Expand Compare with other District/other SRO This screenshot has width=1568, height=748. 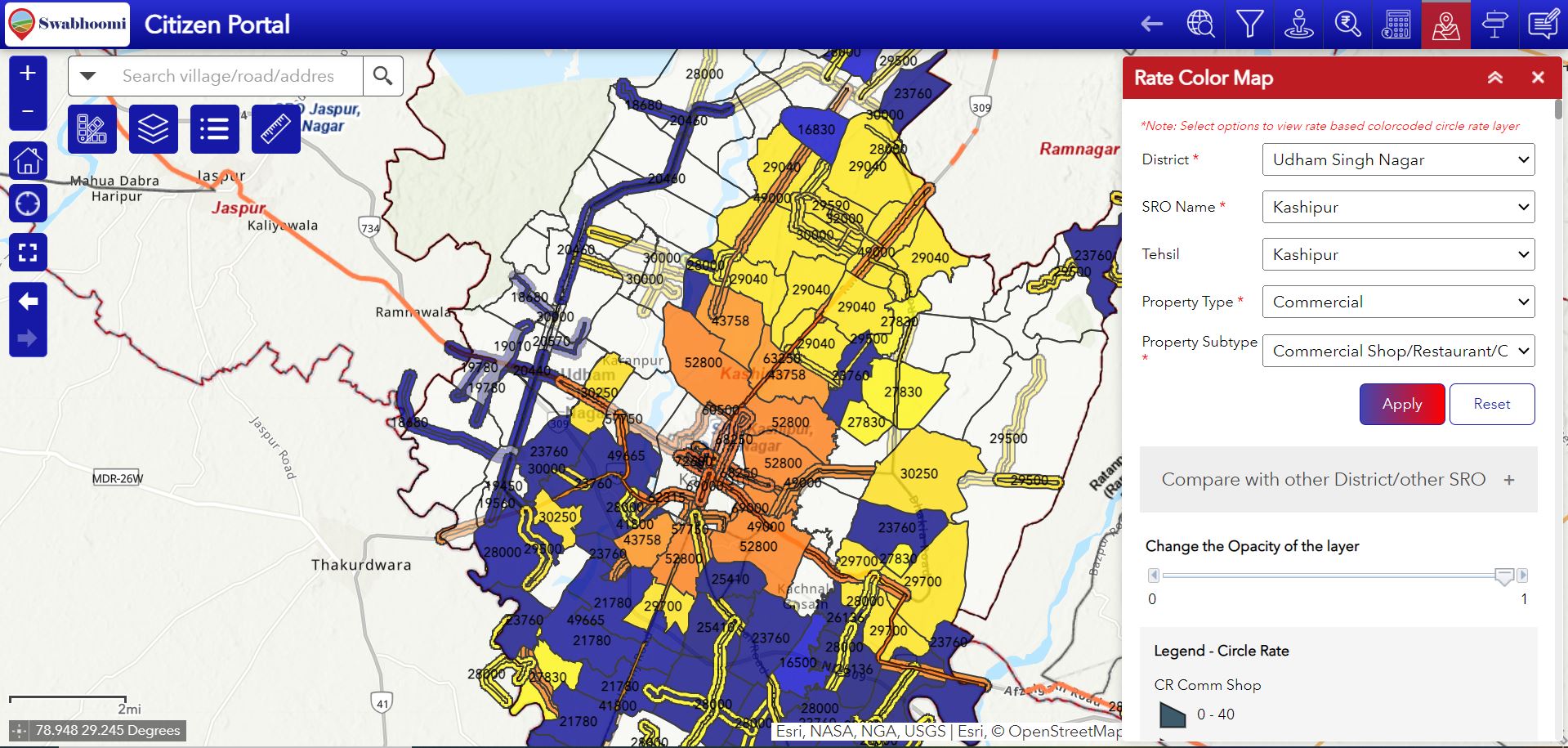click(1338, 480)
